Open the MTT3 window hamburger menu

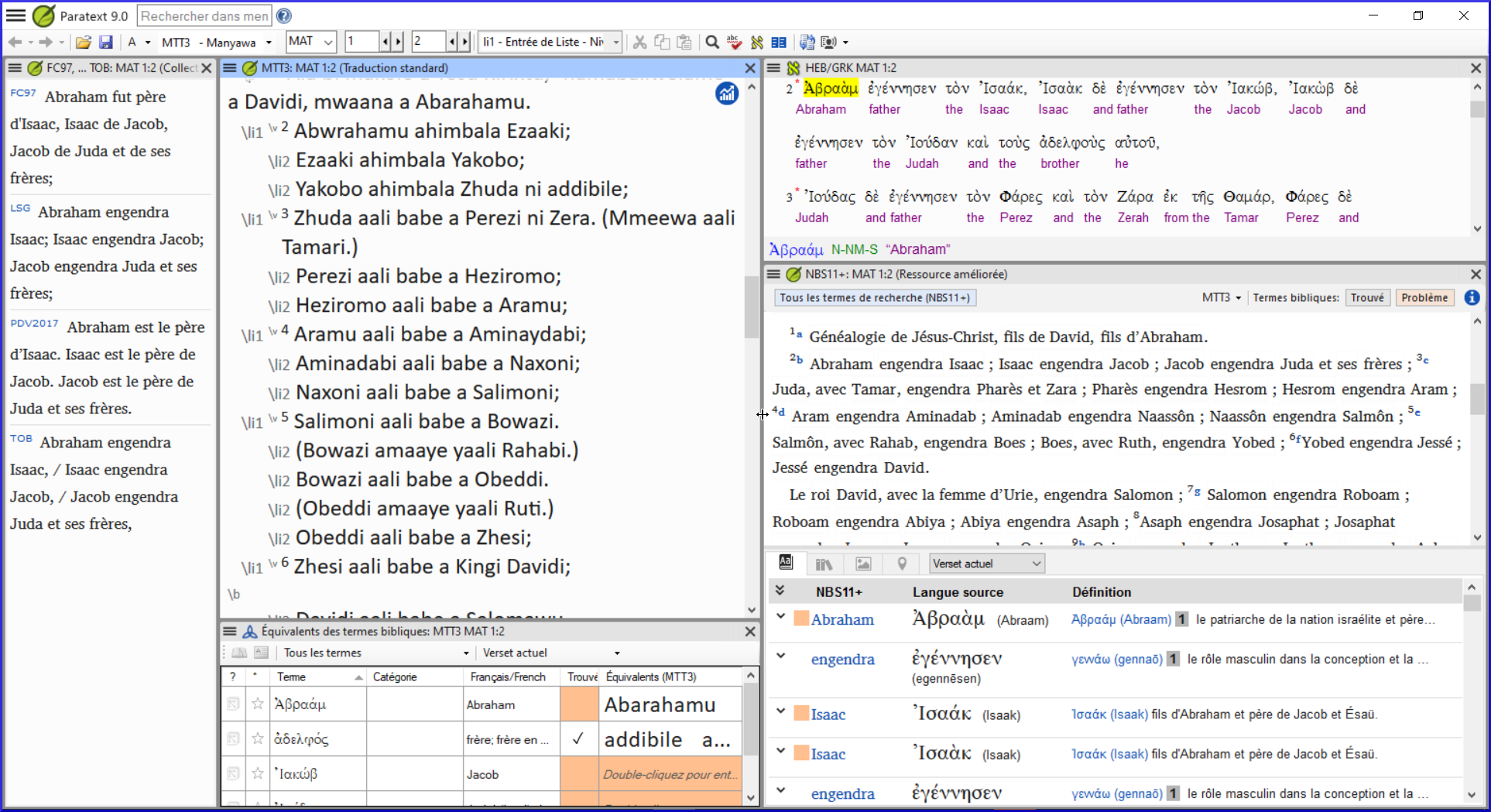pos(229,68)
